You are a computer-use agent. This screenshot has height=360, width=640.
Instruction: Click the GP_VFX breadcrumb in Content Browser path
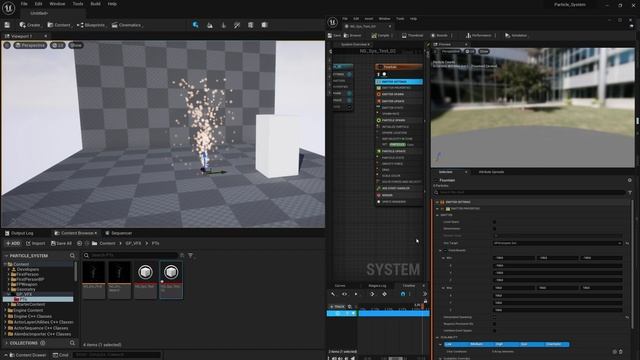133,243
